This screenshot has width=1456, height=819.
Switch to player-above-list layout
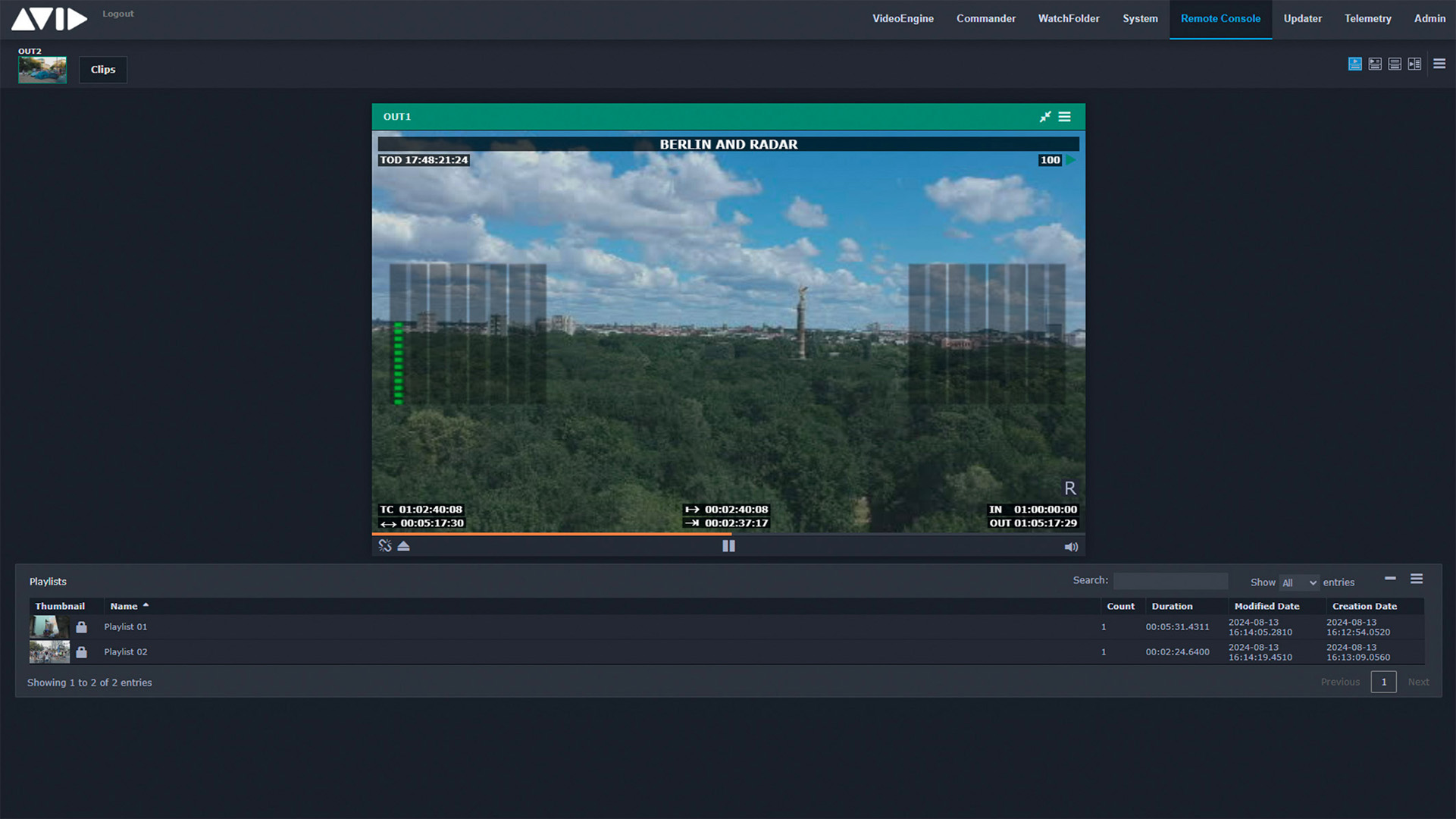pyautogui.click(x=1375, y=64)
